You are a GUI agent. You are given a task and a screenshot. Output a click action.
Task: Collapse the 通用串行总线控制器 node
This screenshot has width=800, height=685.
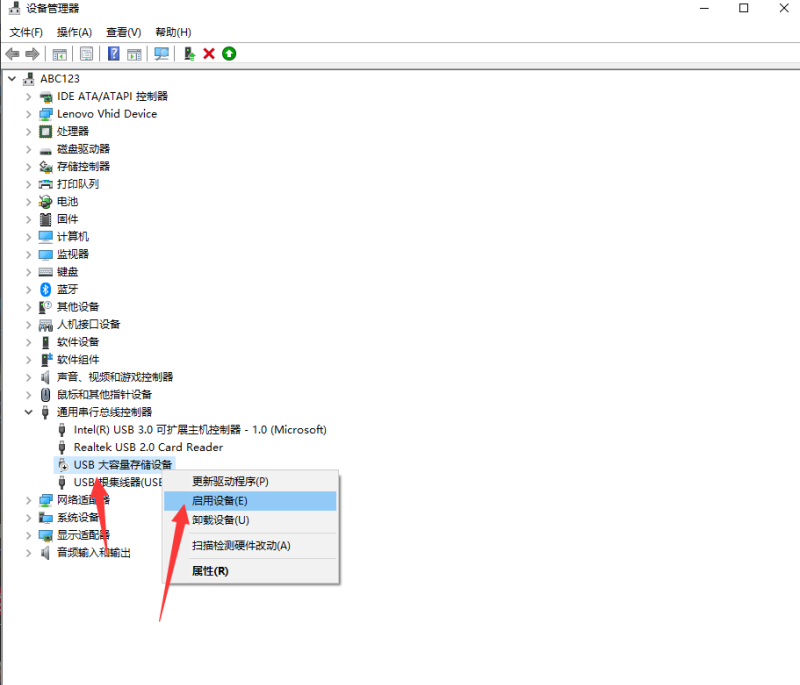coord(29,412)
